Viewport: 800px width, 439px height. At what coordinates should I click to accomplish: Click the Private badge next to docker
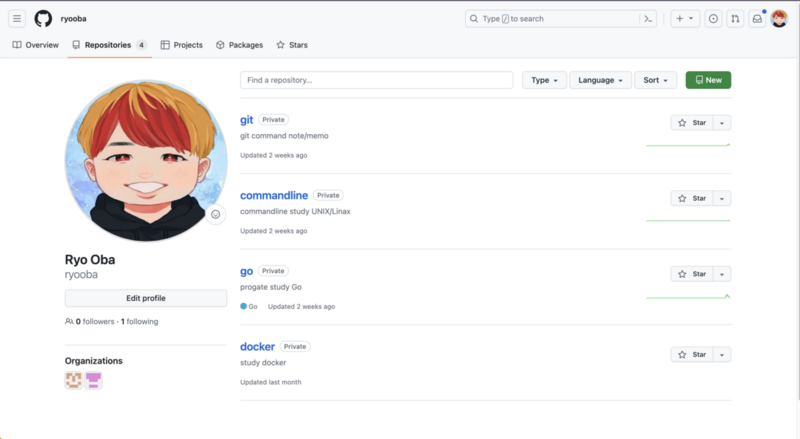tap(295, 347)
